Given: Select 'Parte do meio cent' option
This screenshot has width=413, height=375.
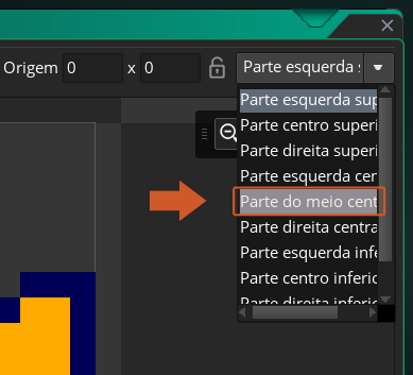Looking at the screenshot, I should click(309, 202).
